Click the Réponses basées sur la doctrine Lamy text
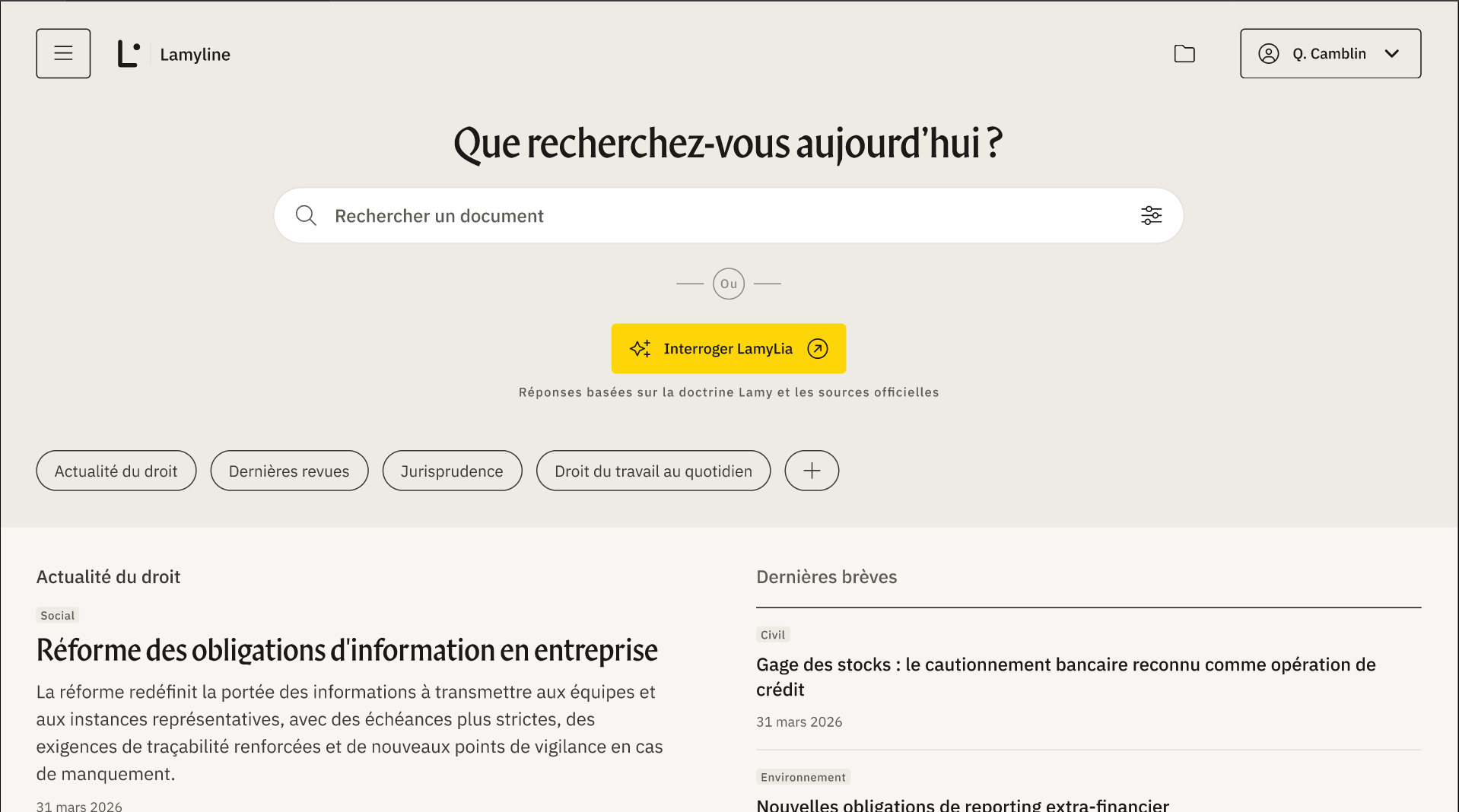The image size is (1459, 812). [x=728, y=392]
